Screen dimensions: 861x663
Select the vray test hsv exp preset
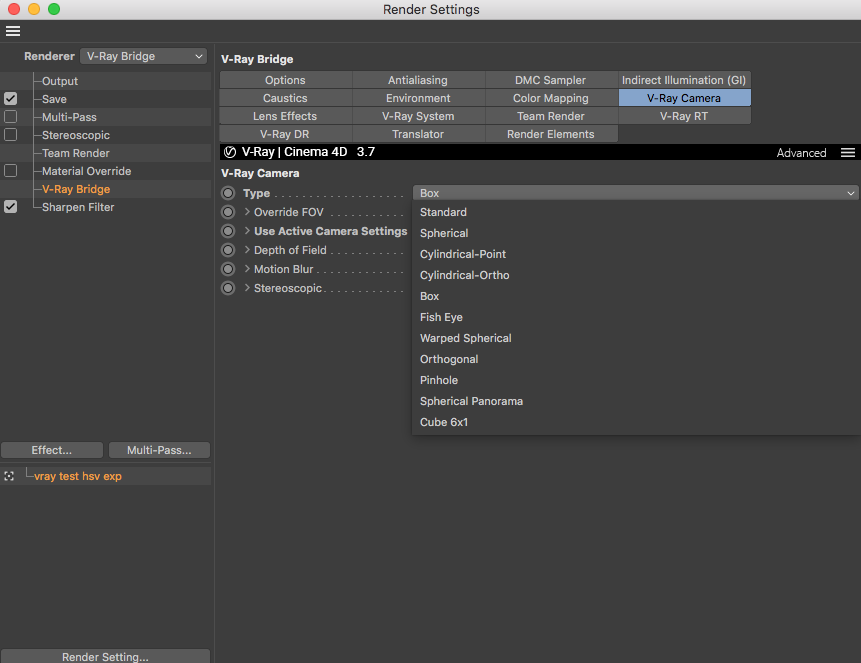pos(78,476)
